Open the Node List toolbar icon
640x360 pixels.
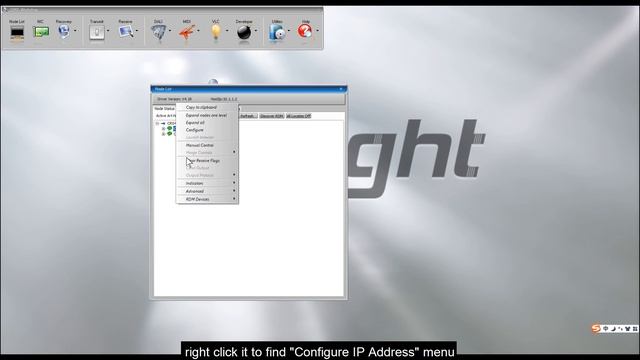17,32
